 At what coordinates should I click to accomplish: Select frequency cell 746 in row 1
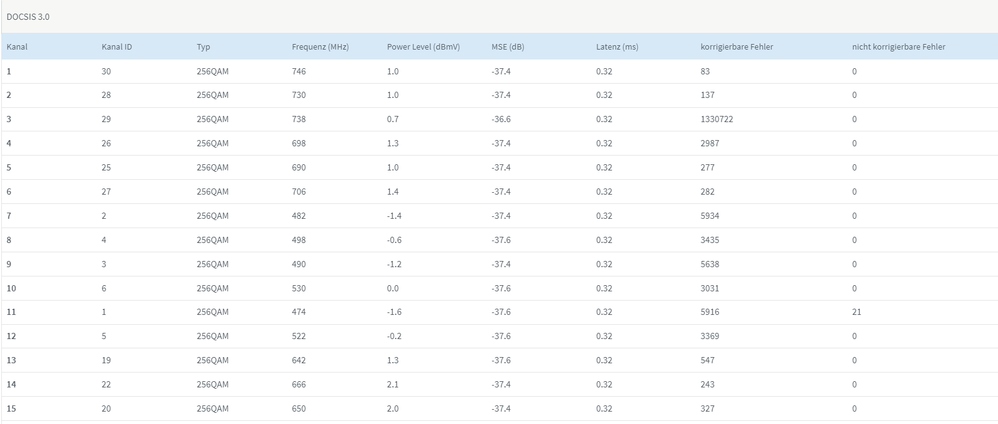coord(299,71)
